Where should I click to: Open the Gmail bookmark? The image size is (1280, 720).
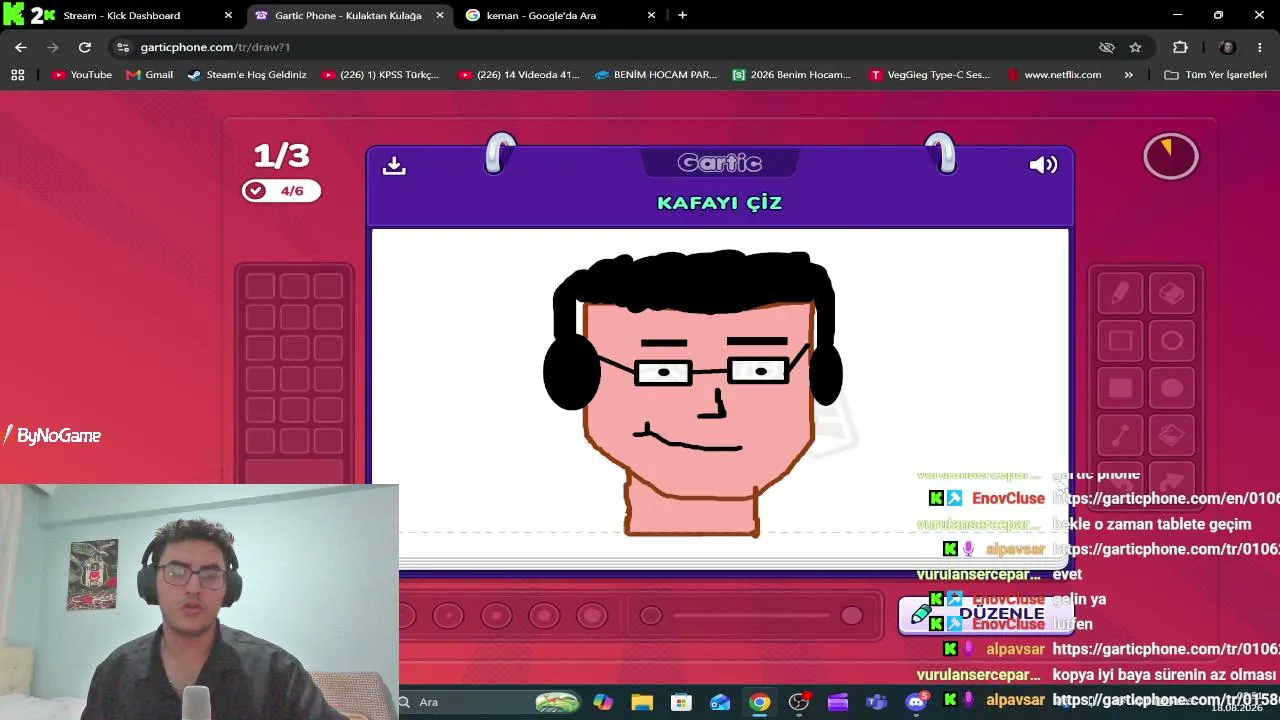[x=149, y=75]
